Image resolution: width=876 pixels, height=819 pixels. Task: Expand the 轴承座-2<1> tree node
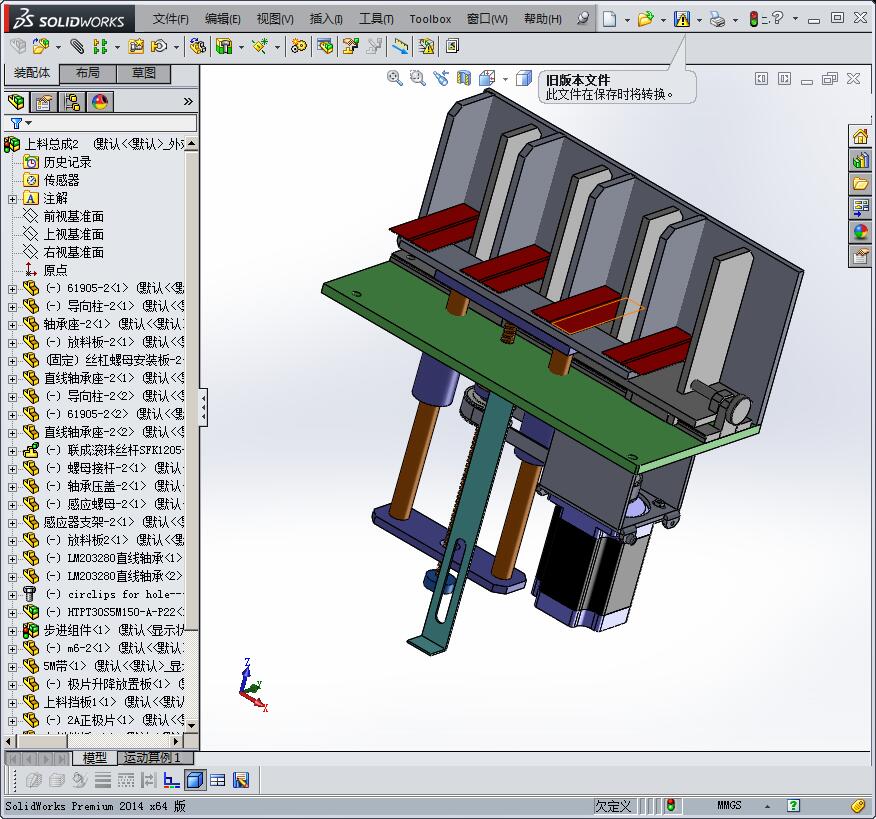tap(12, 325)
